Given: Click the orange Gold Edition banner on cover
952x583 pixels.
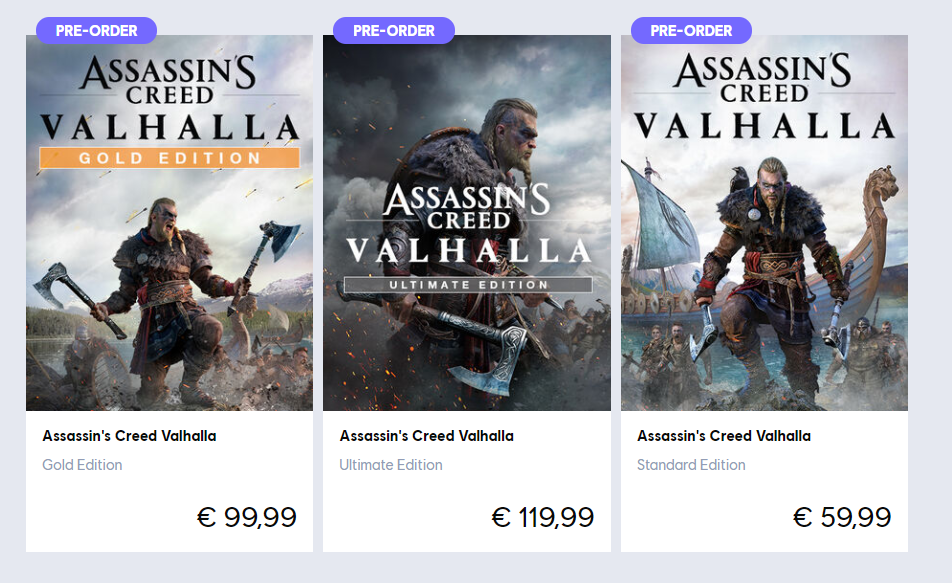Looking at the screenshot, I should pyautogui.click(x=169, y=158).
